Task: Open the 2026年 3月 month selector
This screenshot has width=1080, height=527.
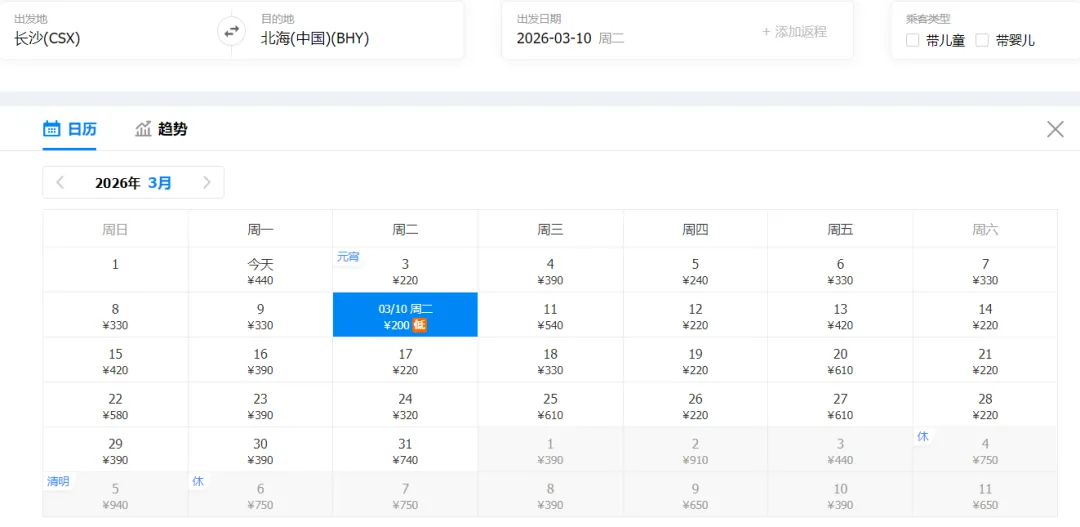Action: click(x=133, y=183)
